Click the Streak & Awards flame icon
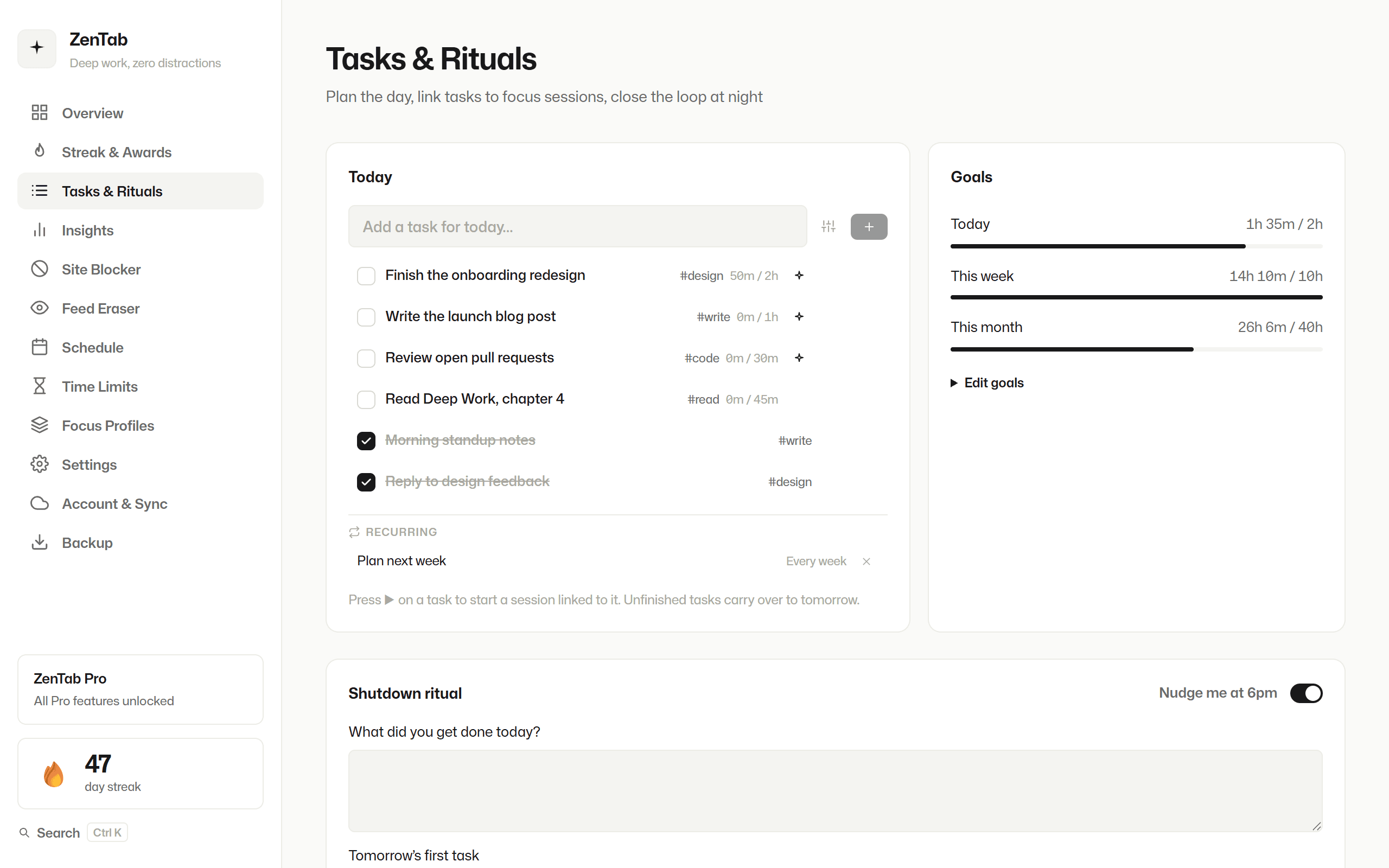The height and width of the screenshot is (868, 1389). [39, 151]
